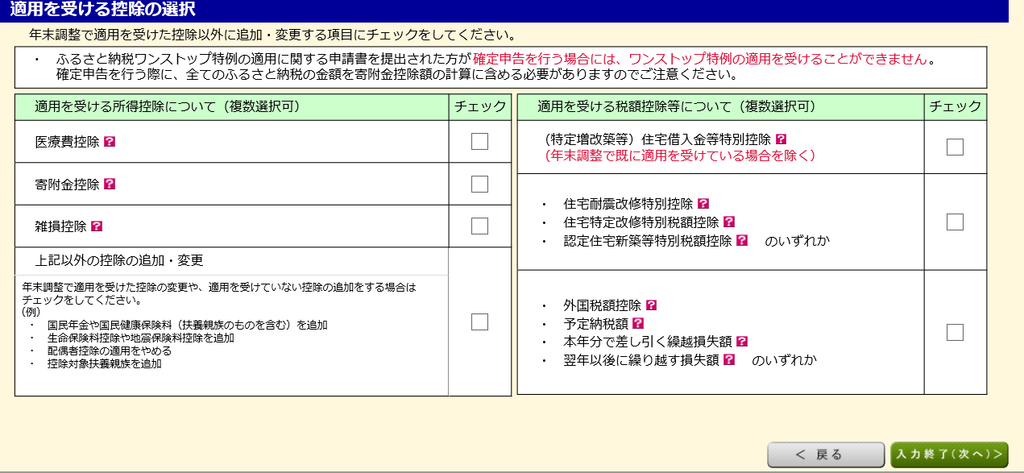
Task: Click the 雑損控除 label text
Action: (61, 226)
